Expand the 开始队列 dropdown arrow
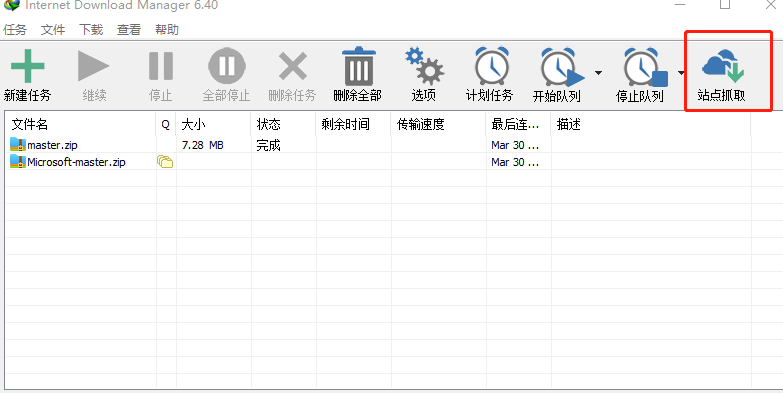 [598, 73]
